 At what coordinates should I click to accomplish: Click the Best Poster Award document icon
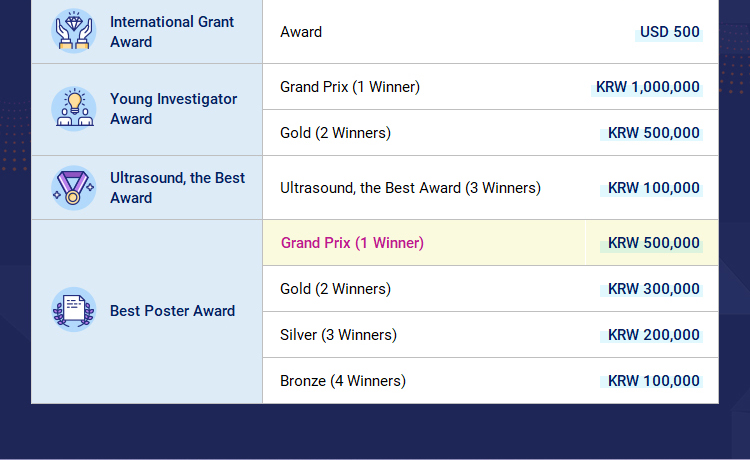click(74, 310)
